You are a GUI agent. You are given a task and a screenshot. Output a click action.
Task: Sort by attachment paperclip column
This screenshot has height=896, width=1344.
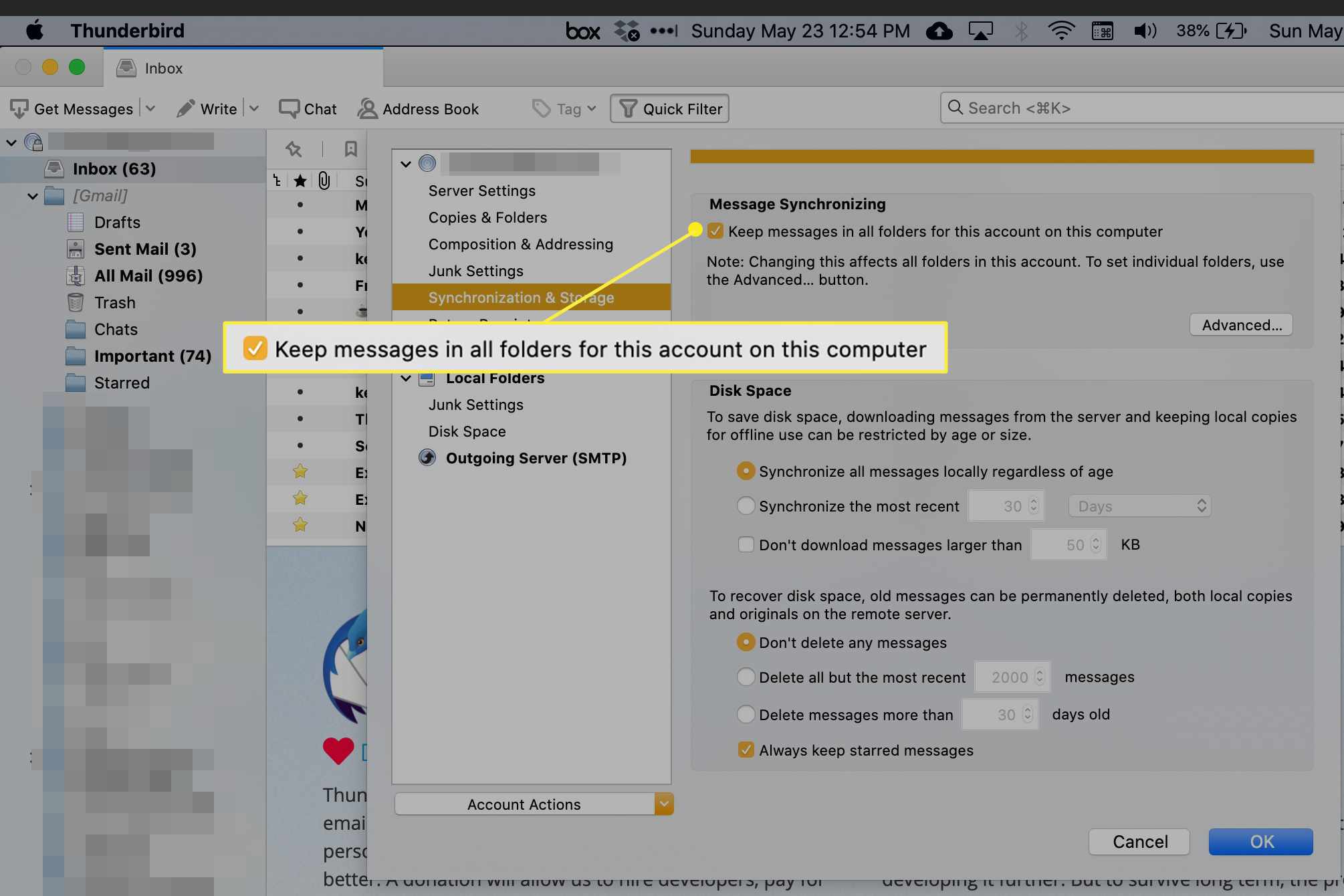(324, 181)
